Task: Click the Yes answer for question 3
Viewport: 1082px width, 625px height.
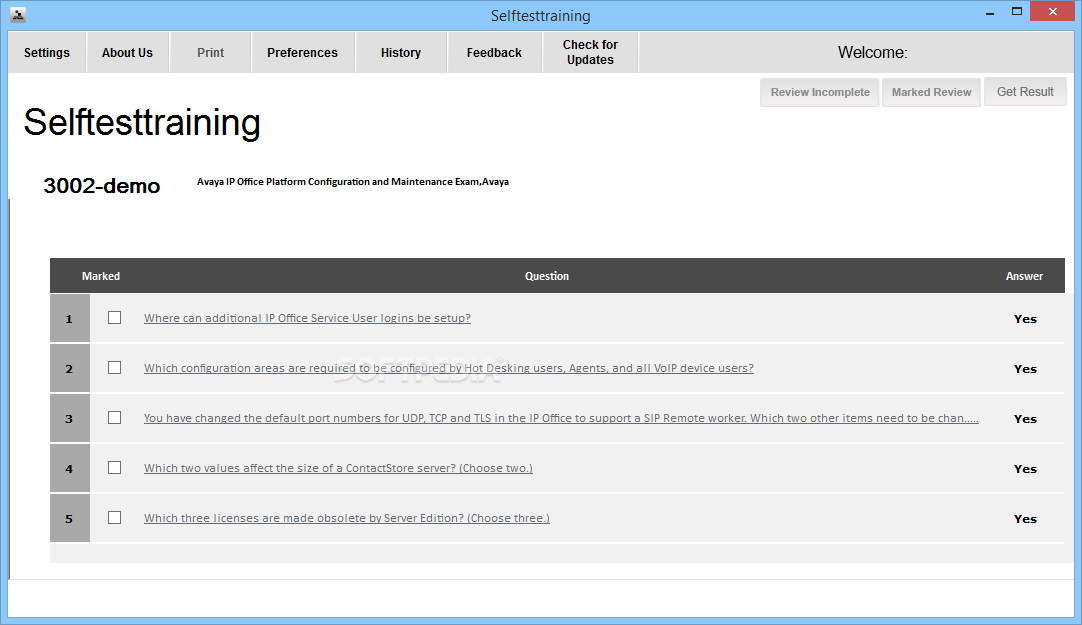Action: [1025, 419]
